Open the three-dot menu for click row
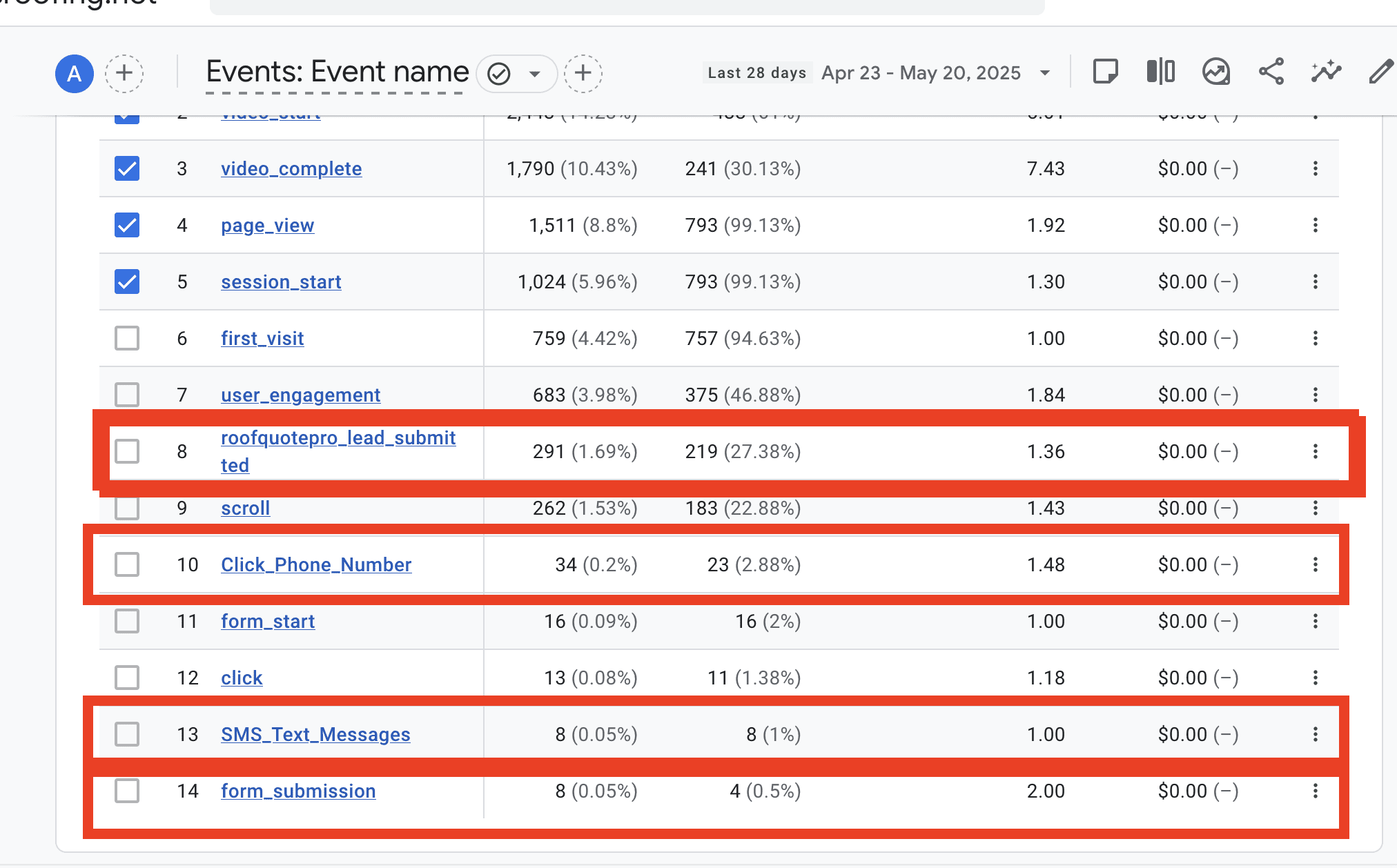The height and width of the screenshot is (868, 1397). coord(1316,678)
